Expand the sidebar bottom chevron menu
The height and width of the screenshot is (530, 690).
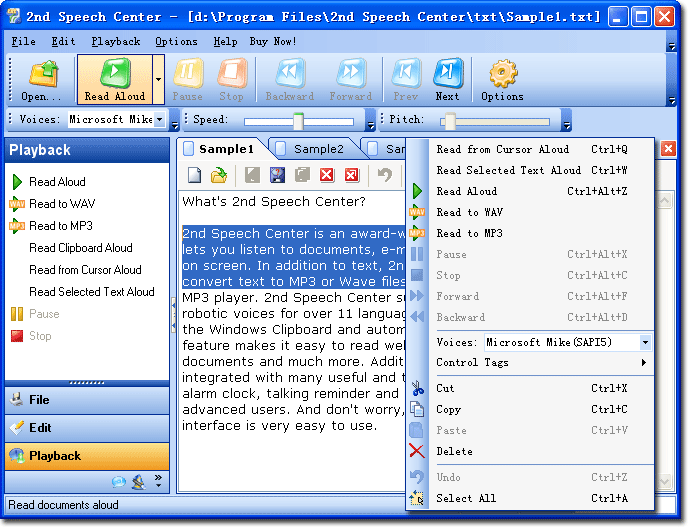(x=158, y=481)
